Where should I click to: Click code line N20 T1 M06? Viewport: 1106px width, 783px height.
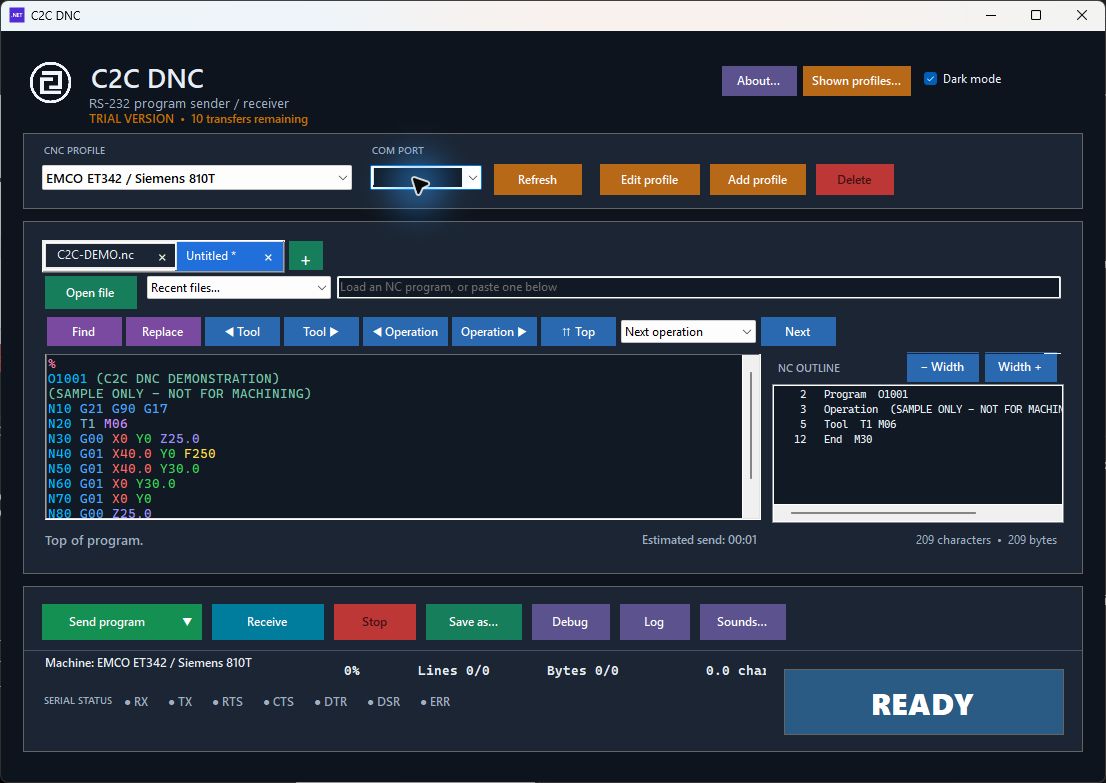tap(87, 424)
